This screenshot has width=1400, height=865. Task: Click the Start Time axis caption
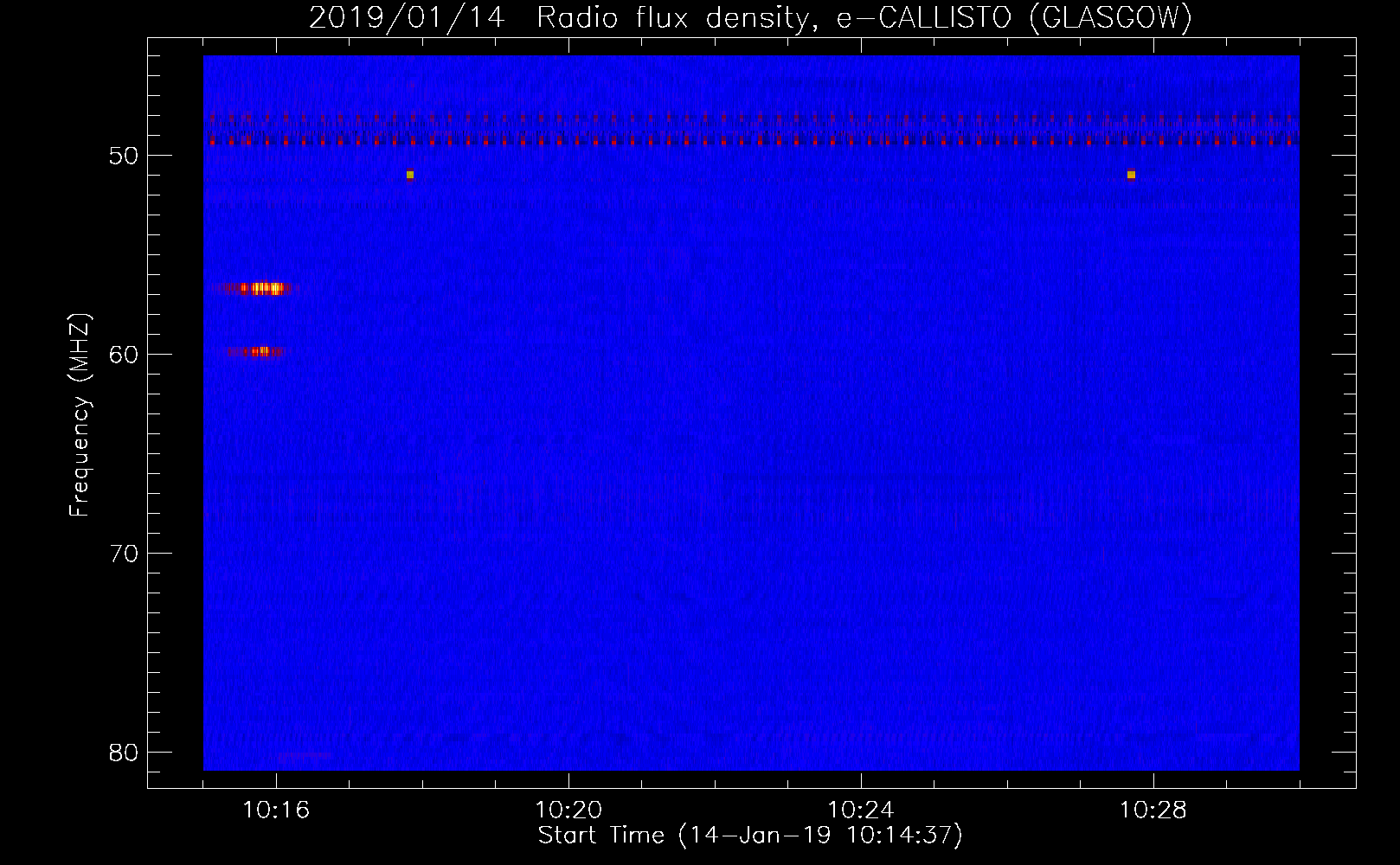click(x=750, y=836)
